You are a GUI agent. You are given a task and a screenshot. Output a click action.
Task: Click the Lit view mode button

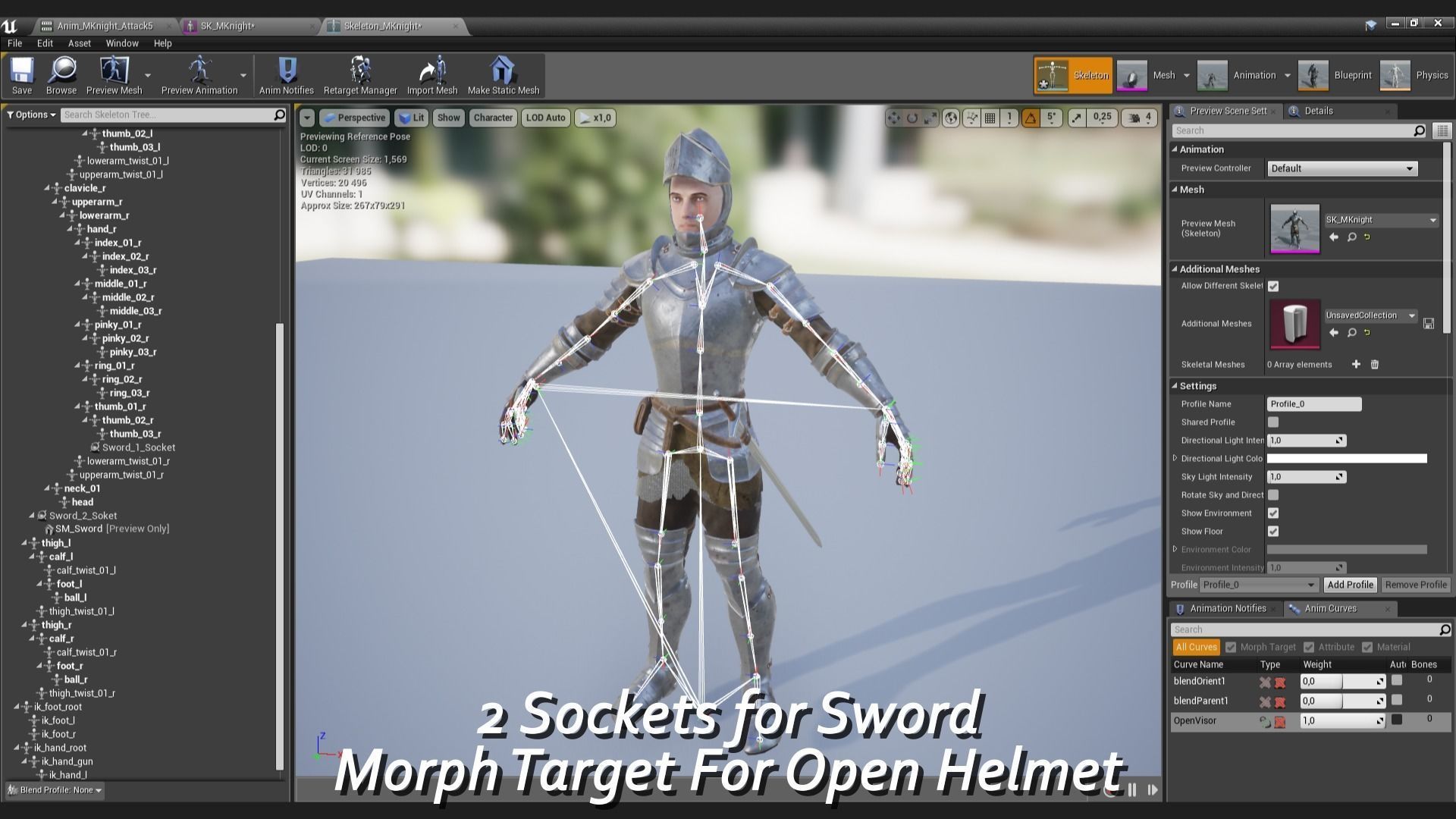tap(411, 118)
